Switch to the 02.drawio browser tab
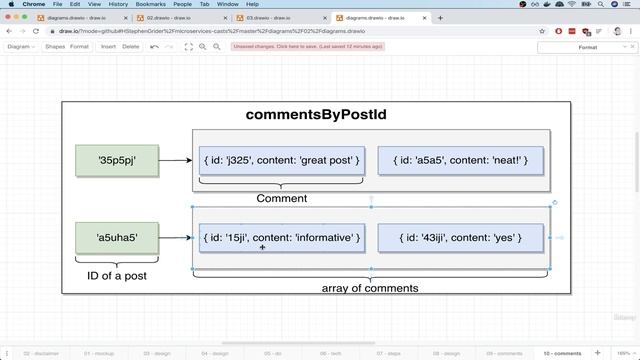This screenshot has width=640, height=360. coord(169,18)
